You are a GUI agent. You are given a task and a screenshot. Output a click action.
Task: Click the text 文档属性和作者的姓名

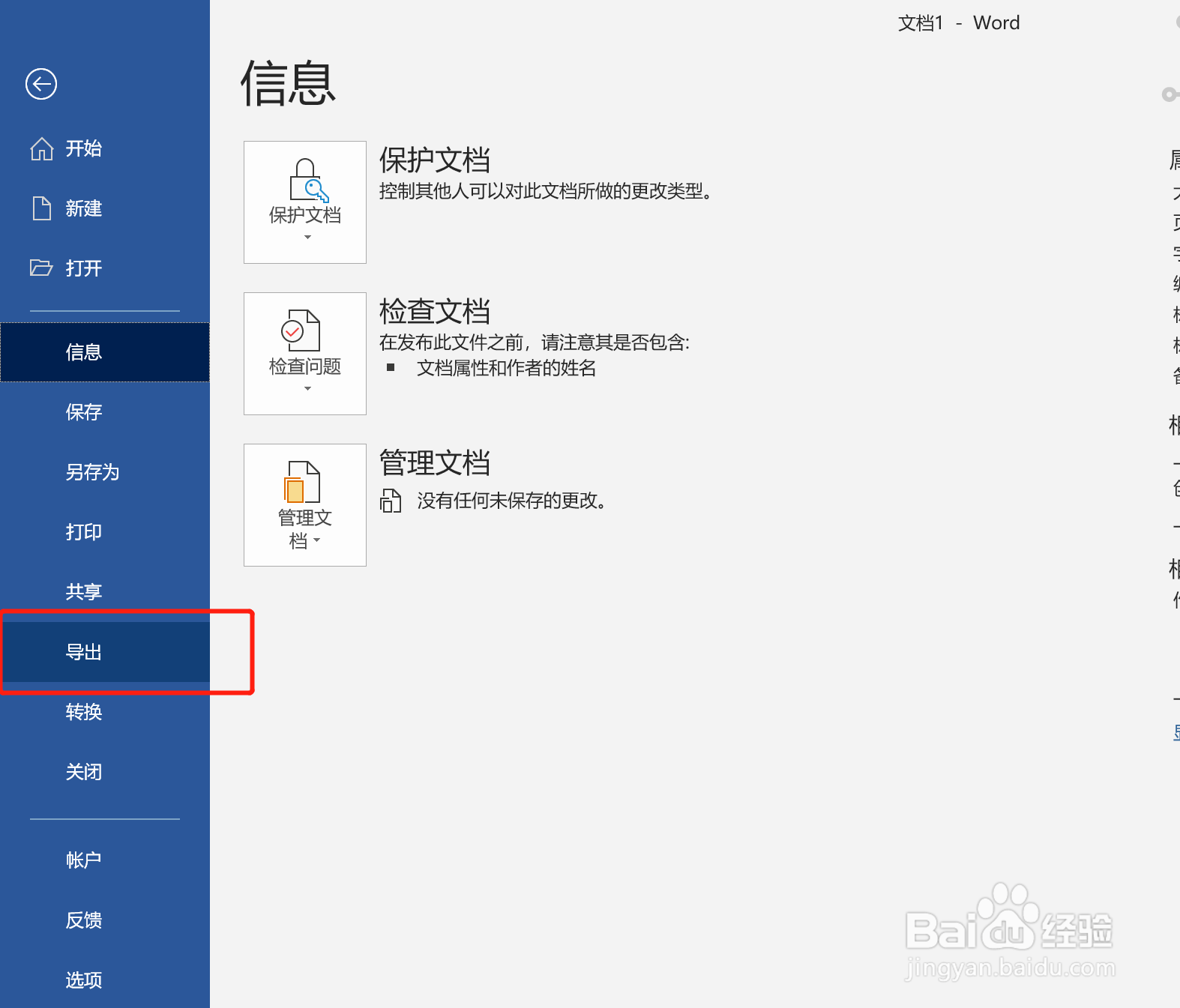coord(507,368)
